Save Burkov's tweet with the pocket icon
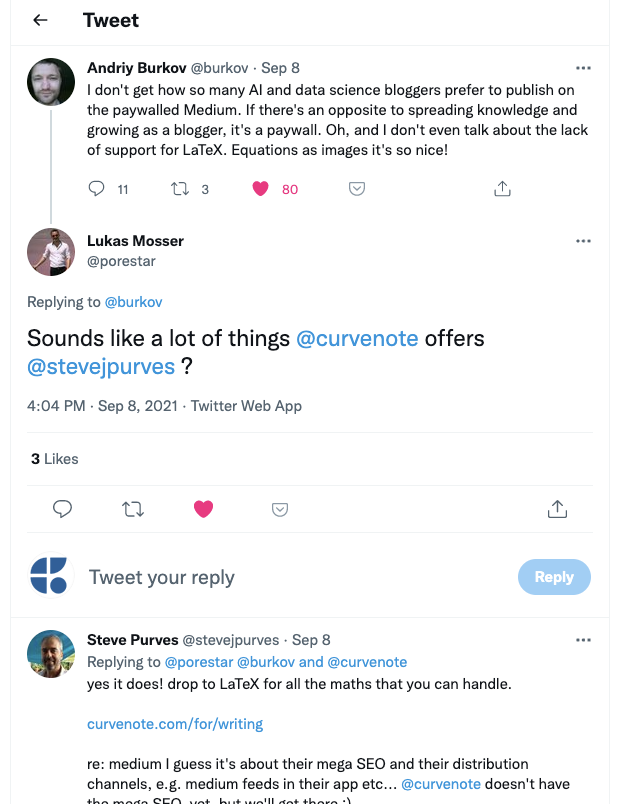621x804 pixels. click(355, 188)
